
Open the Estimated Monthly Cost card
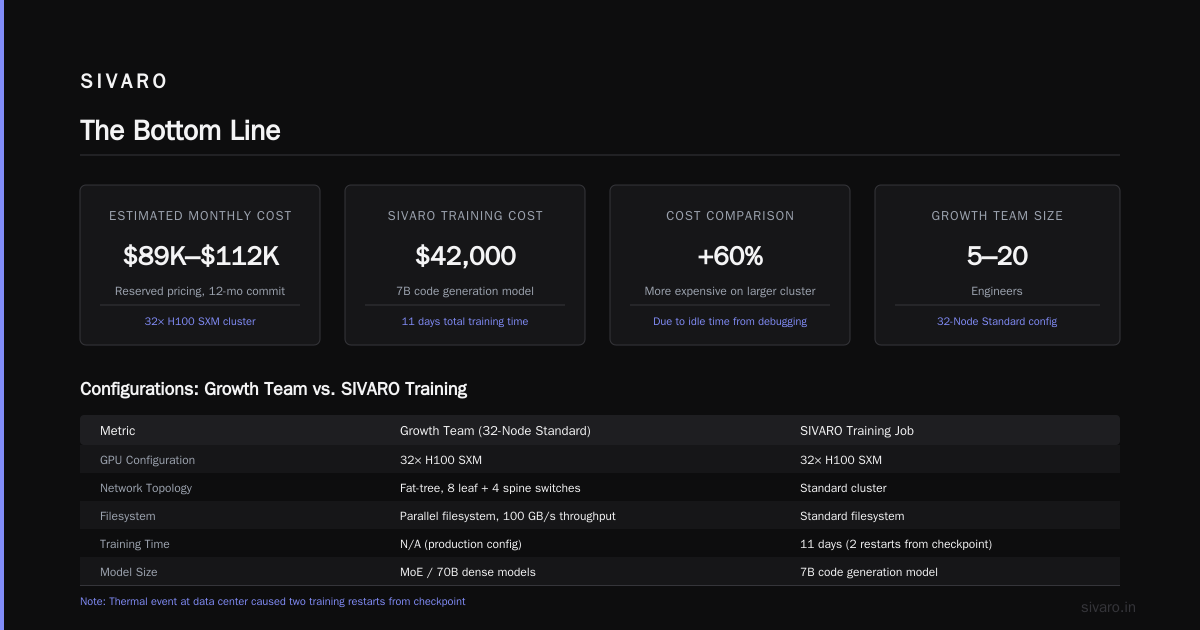200,265
